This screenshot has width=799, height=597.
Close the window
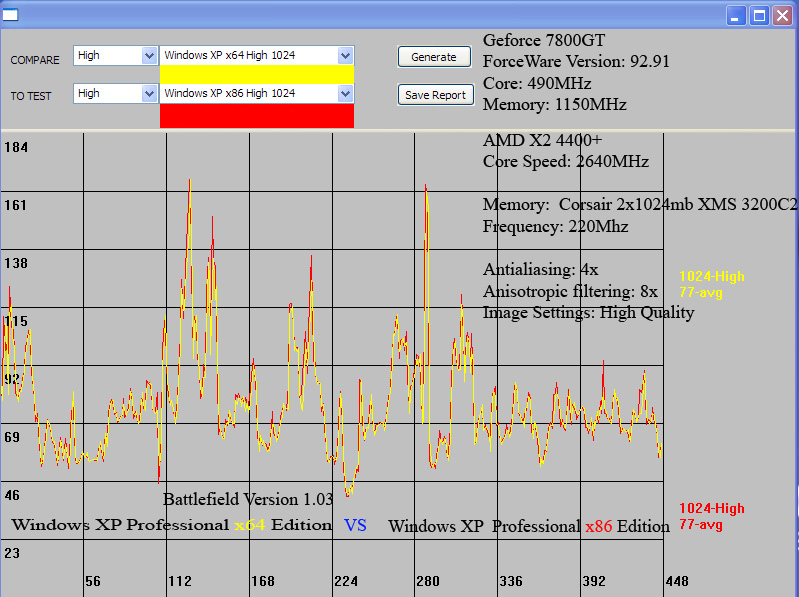pyautogui.click(x=782, y=16)
